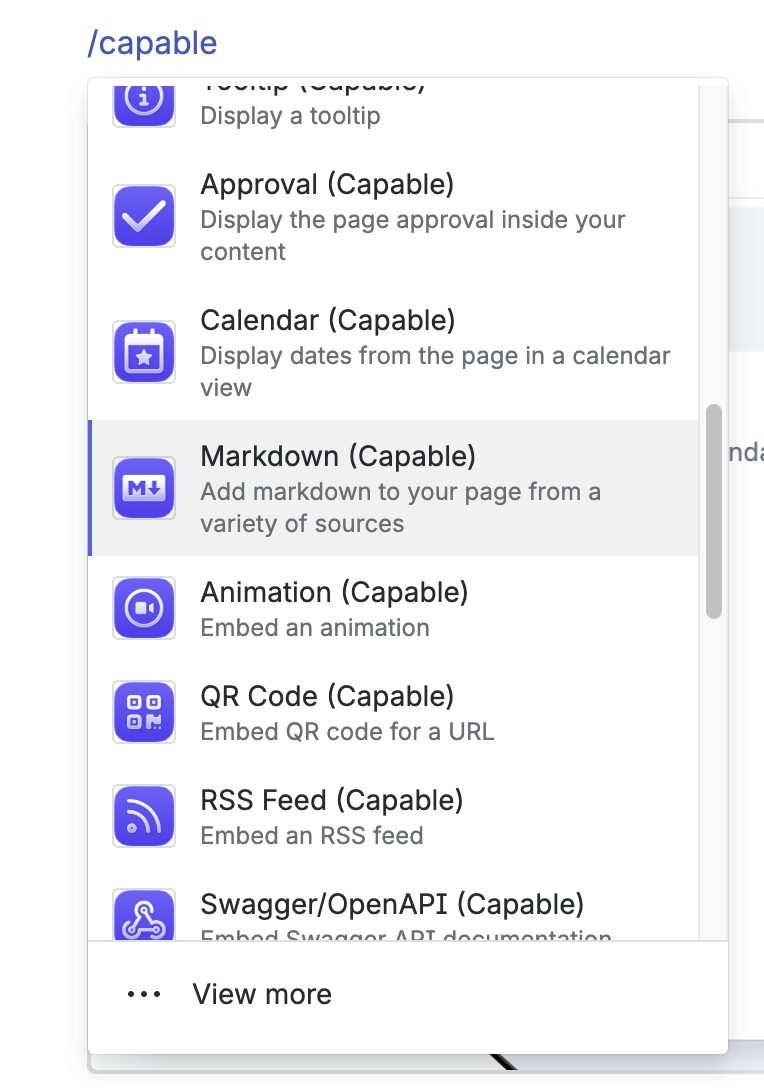Image resolution: width=764 pixels, height=1088 pixels.
Task: Click the Calendar star icon
Action: click(144, 352)
